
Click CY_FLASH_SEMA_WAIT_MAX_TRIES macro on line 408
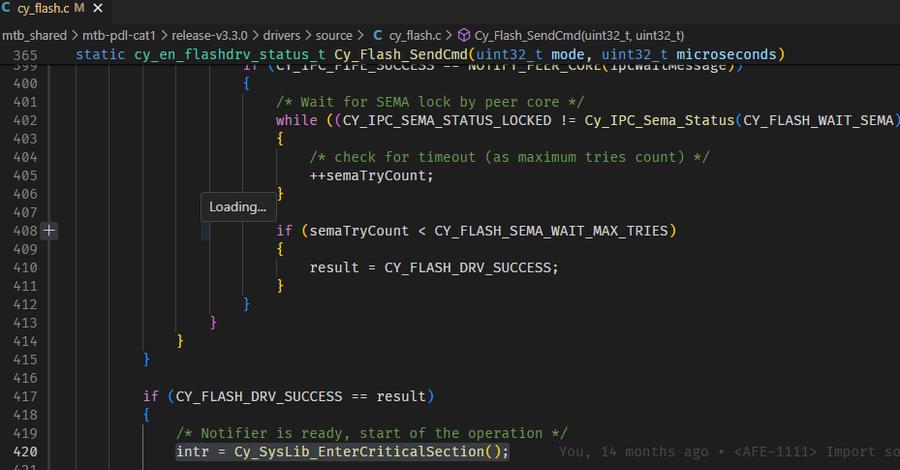554,231
